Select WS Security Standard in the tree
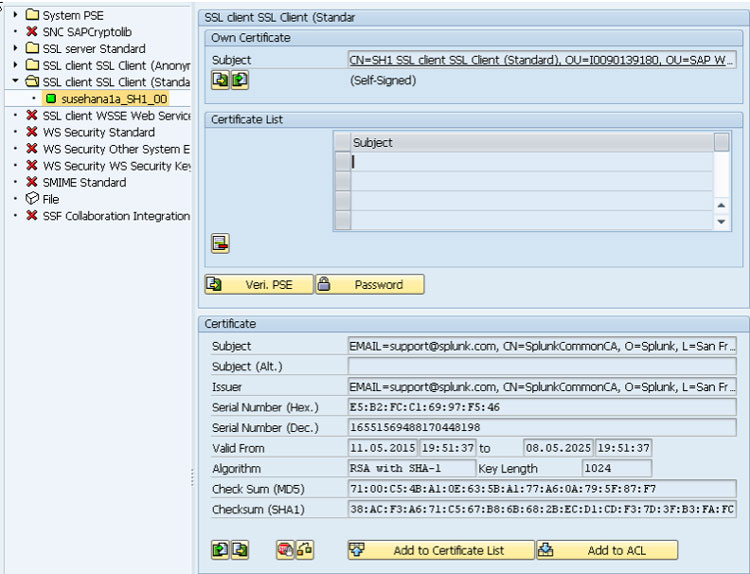Viewport: 750px width, 574px height. [98, 132]
